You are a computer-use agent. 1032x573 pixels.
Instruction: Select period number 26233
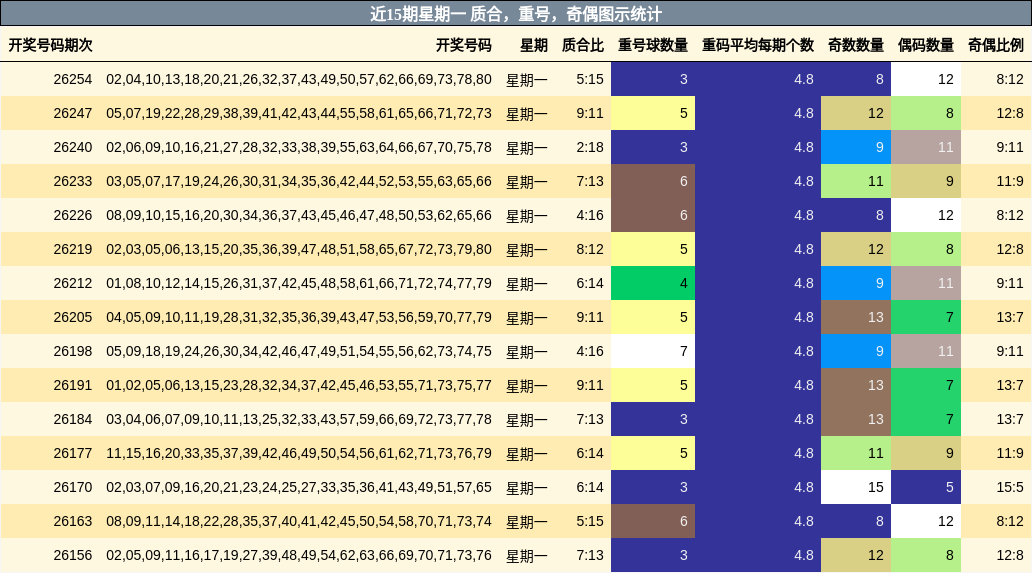pyautogui.click(x=73, y=181)
